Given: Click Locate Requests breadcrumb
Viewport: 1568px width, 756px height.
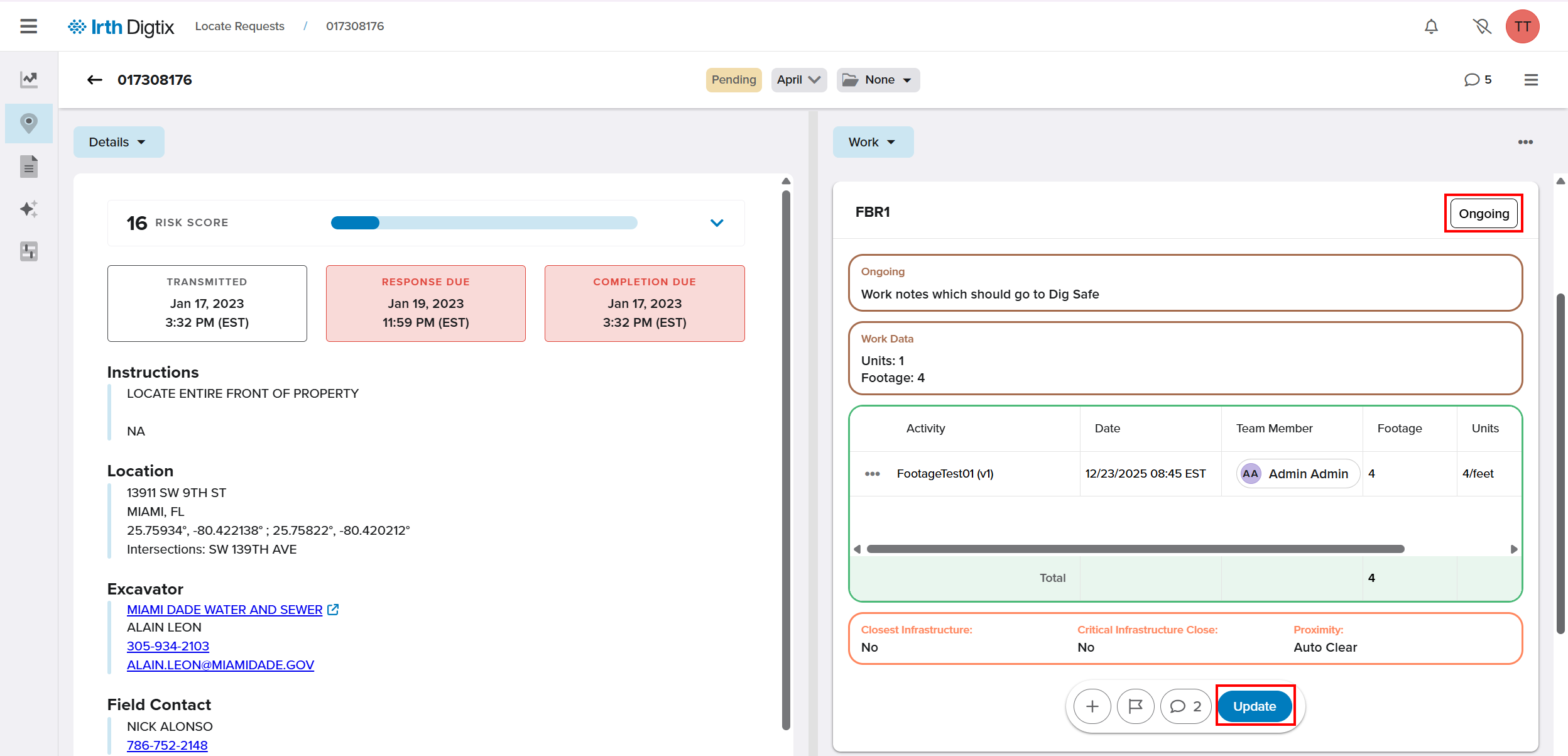Looking at the screenshot, I should point(239,26).
